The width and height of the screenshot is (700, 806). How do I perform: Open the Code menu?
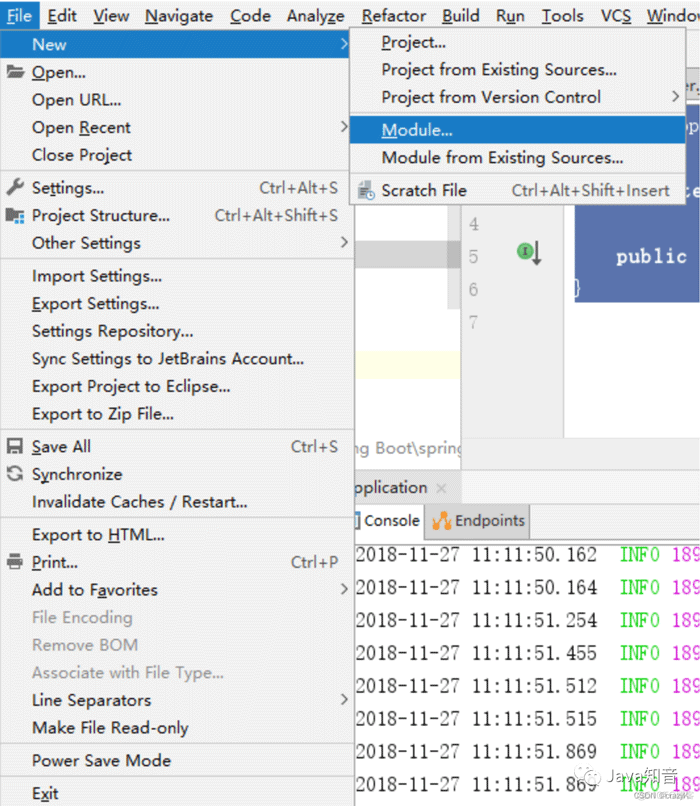[250, 16]
